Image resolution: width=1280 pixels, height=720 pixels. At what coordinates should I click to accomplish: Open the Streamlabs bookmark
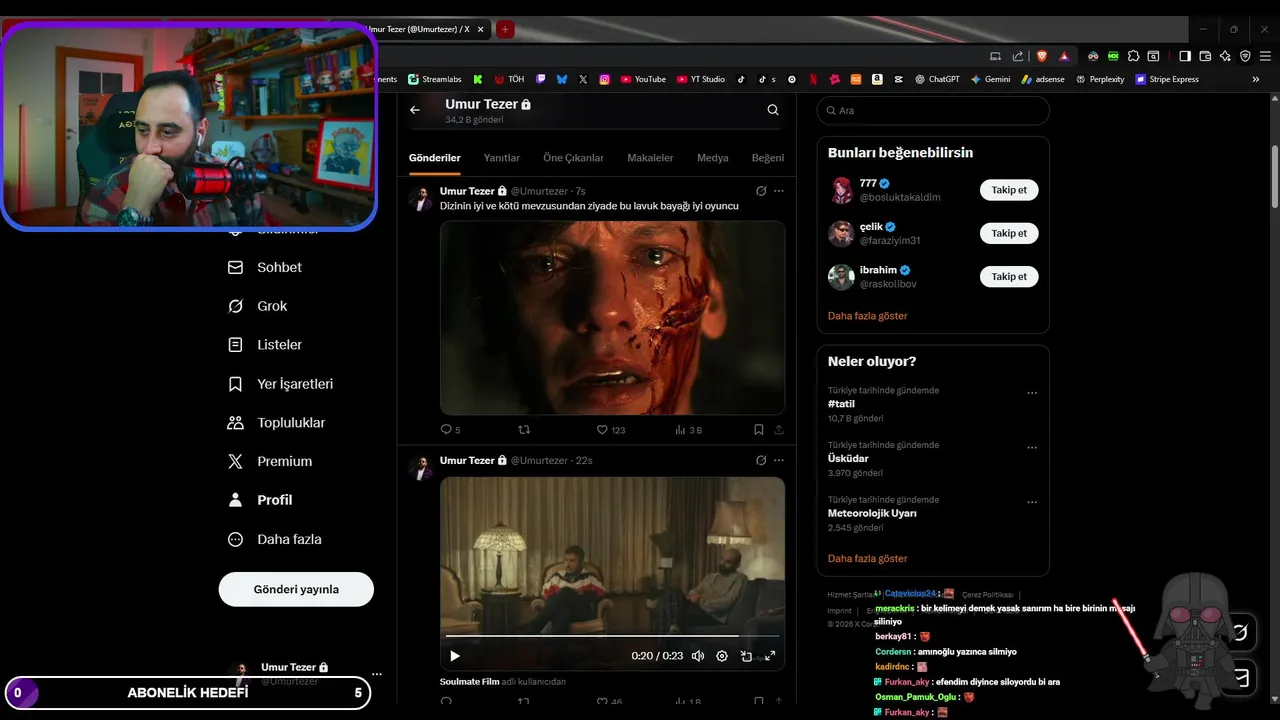437,79
